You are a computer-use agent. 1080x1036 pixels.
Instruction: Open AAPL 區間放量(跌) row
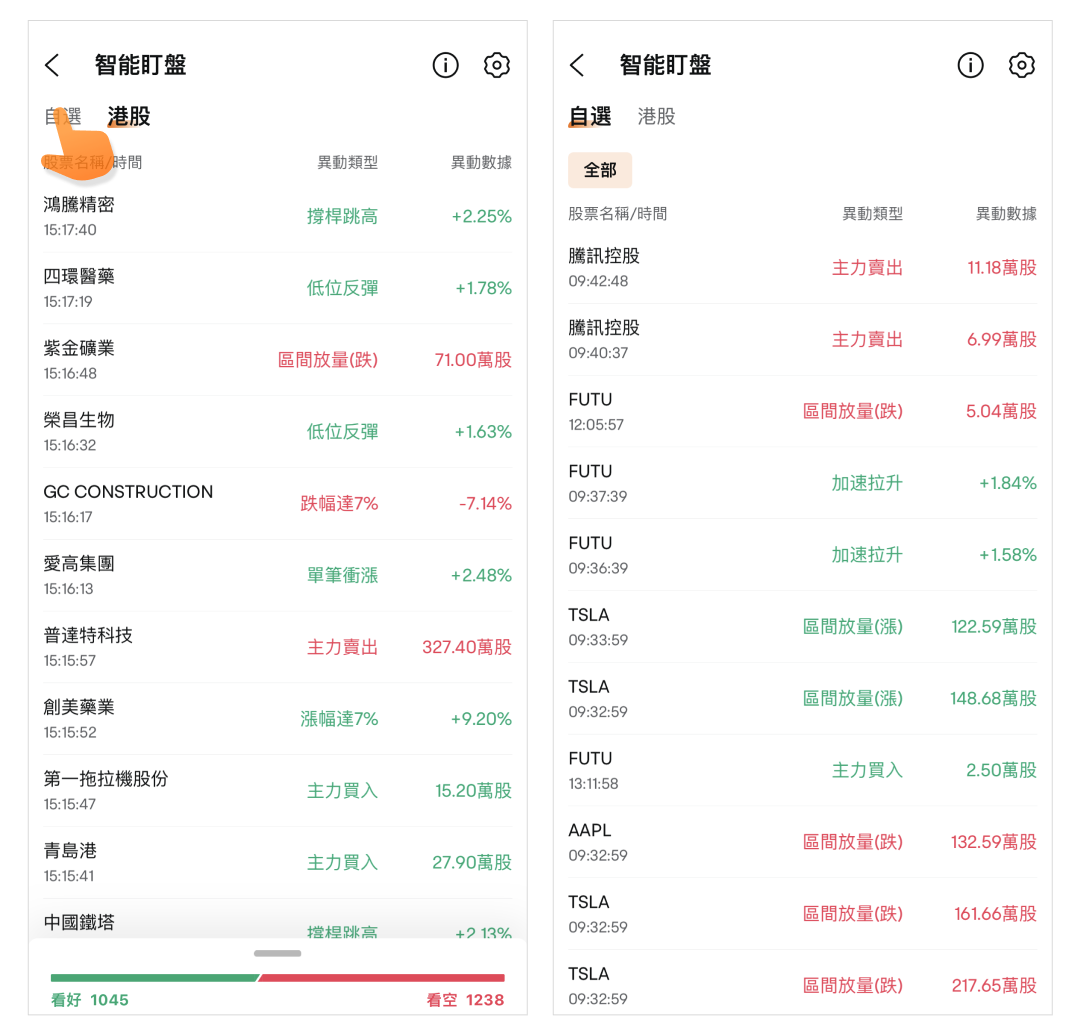pos(802,842)
